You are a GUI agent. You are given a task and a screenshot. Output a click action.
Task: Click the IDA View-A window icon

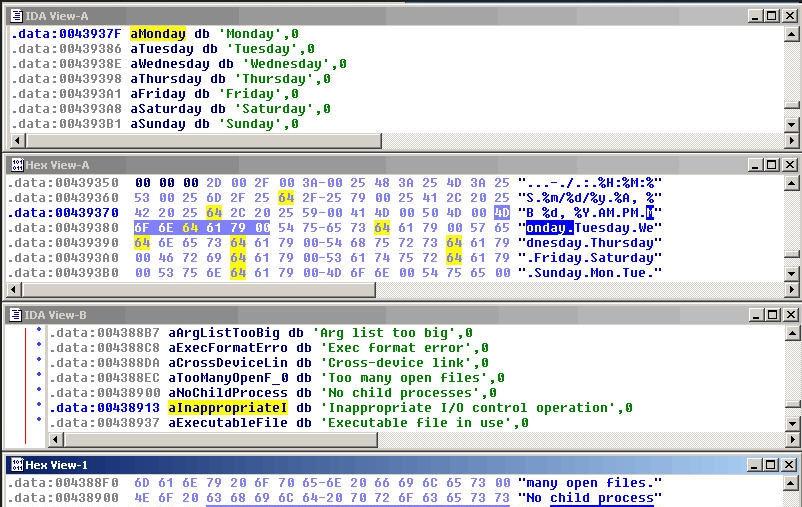click(16, 16)
